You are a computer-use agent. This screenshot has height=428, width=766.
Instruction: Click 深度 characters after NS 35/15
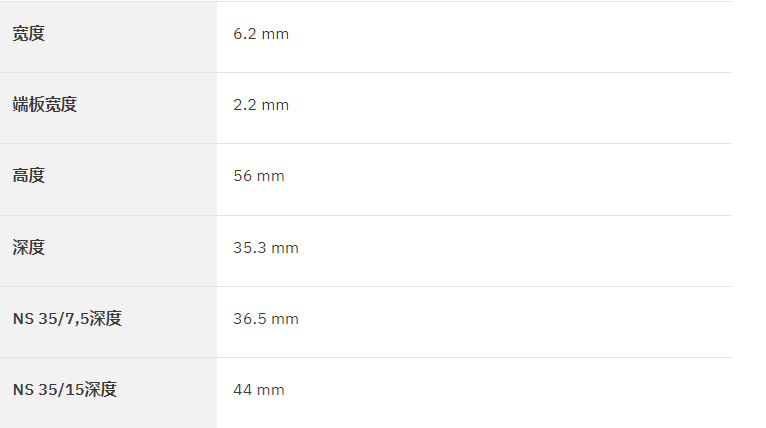point(101,389)
